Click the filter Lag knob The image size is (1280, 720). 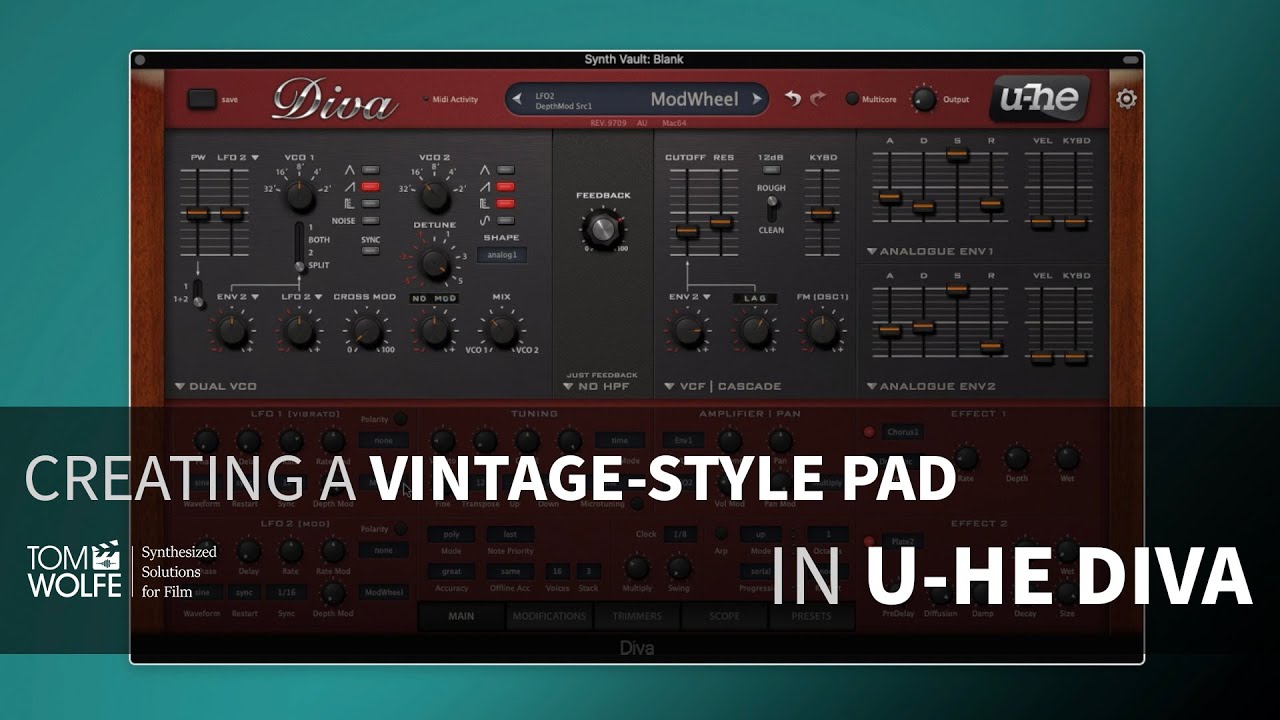pyautogui.click(x=755, y=330)
